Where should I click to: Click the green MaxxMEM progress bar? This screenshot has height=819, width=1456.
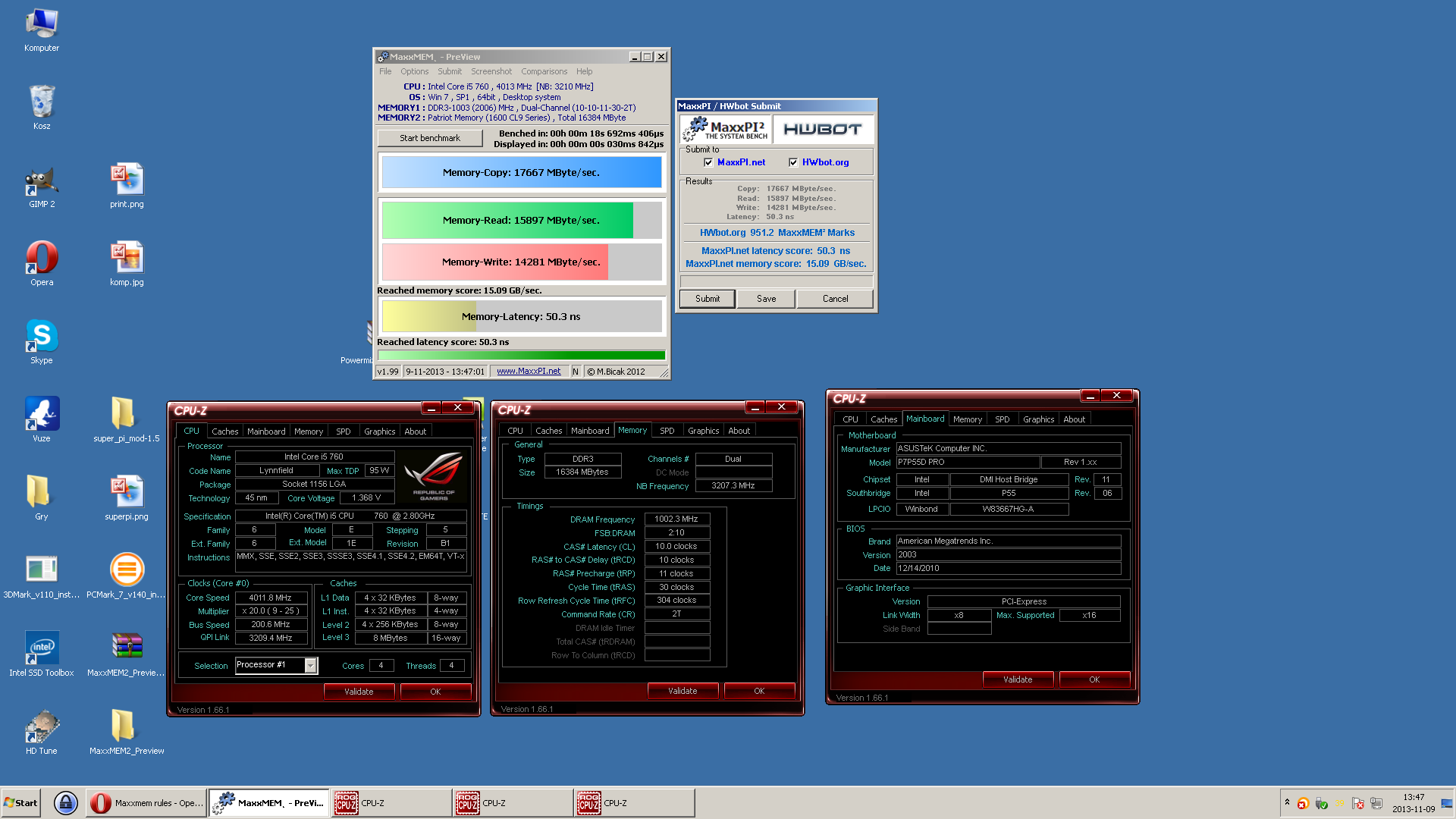pos(522,355)
